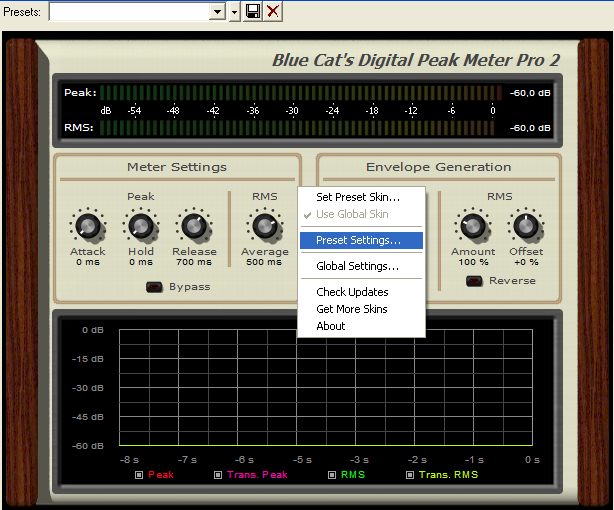The width and height of the screenshot is (614, 510).
Task: Click the Meter Settings panel heading
Action: [x=177, y=167]
